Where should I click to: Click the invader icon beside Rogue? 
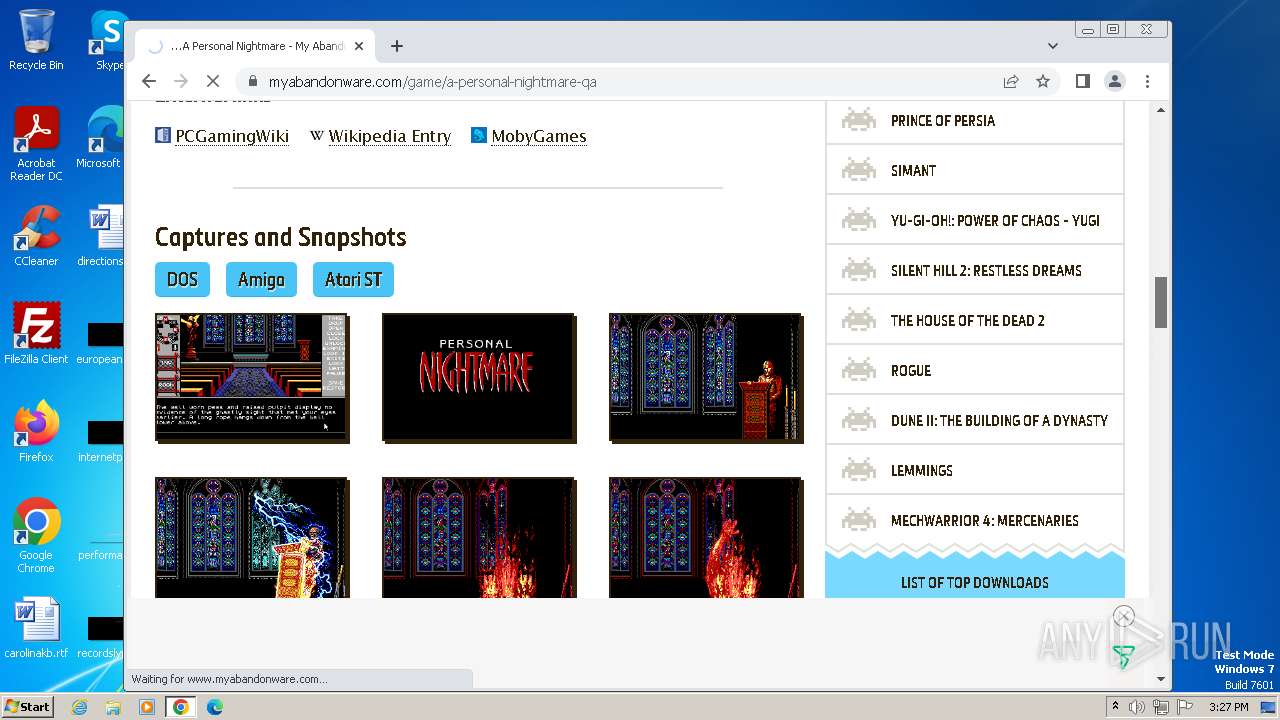pyautogui.click(x=858, y=370)
